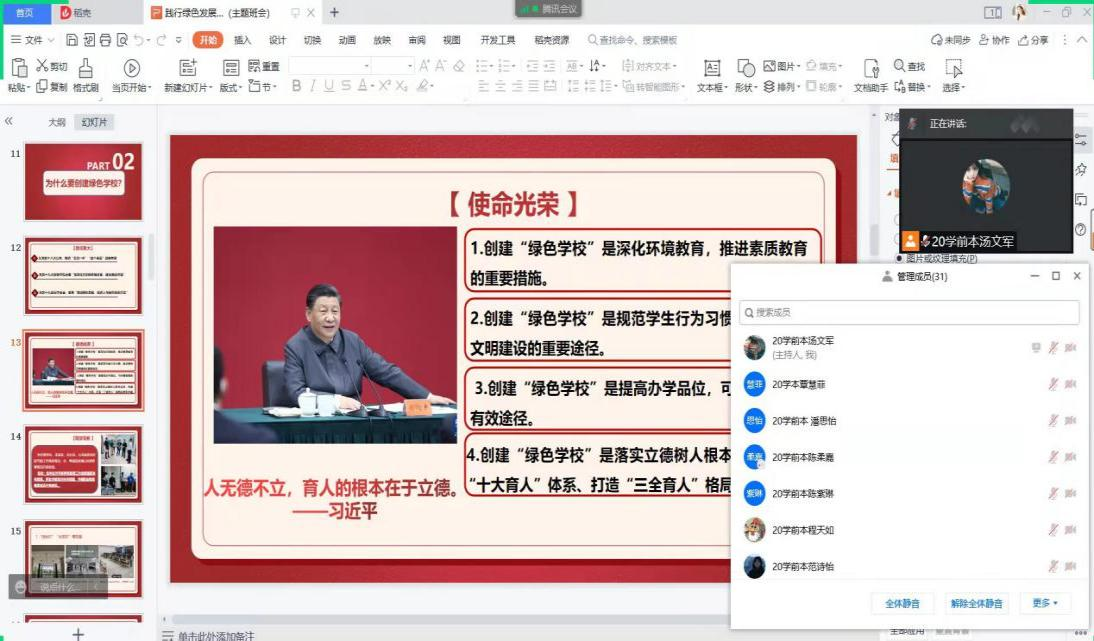Click the Share (分享) icon
1094x641 pixels.
pos(1034,40)
